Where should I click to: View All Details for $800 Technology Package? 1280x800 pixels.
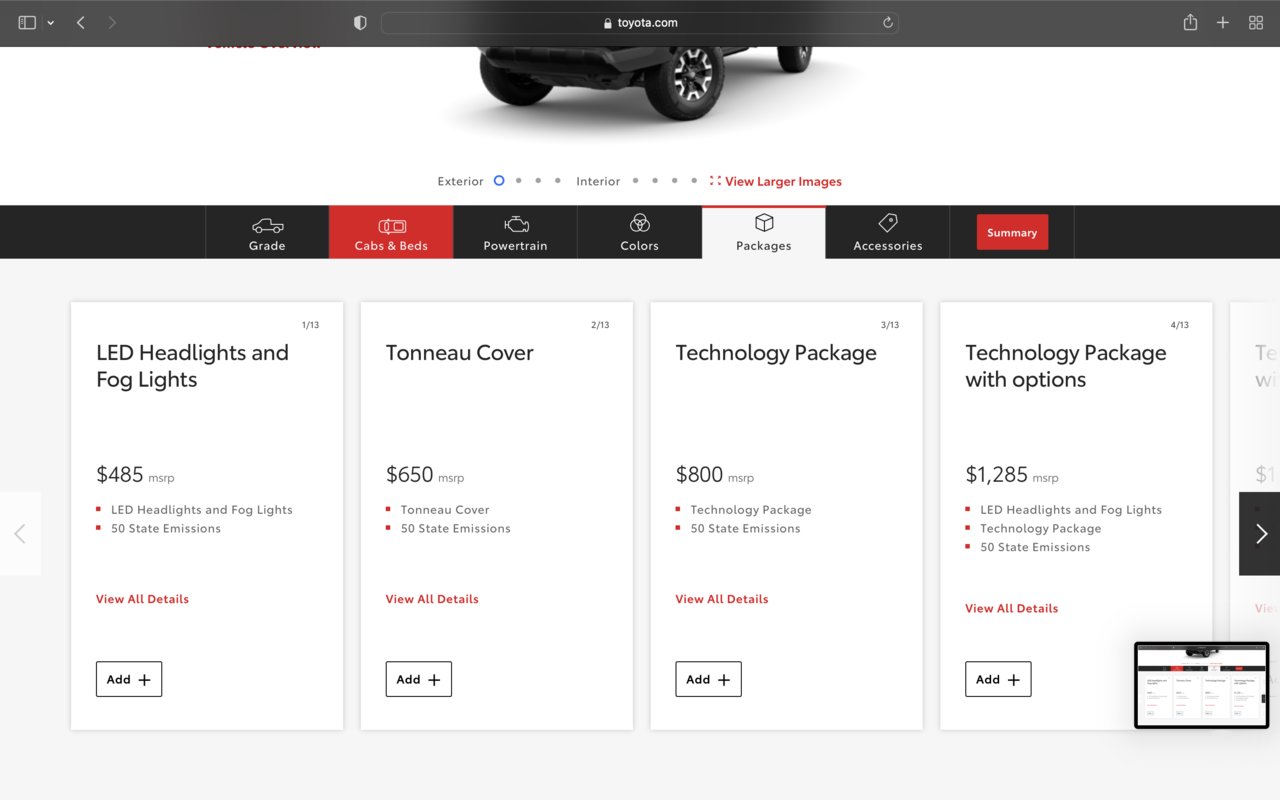coord(722,599)
